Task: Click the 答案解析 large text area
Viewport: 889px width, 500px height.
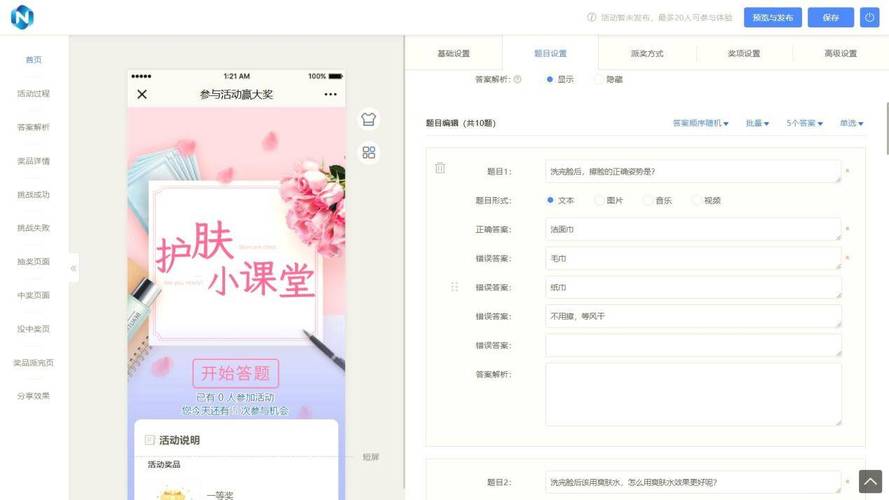Action: tap(693, 395)
